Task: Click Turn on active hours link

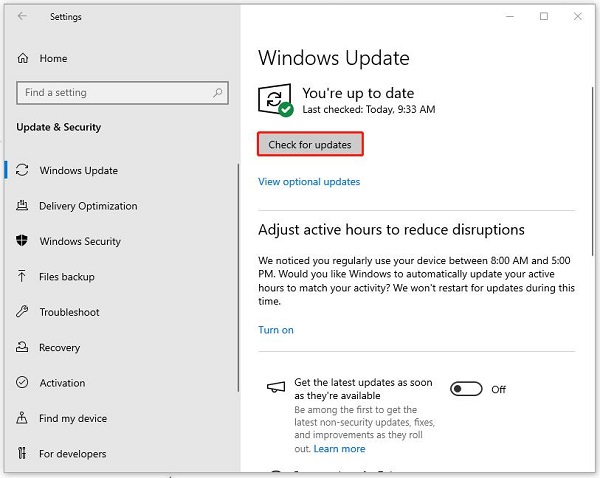Action: pos(276,330)
